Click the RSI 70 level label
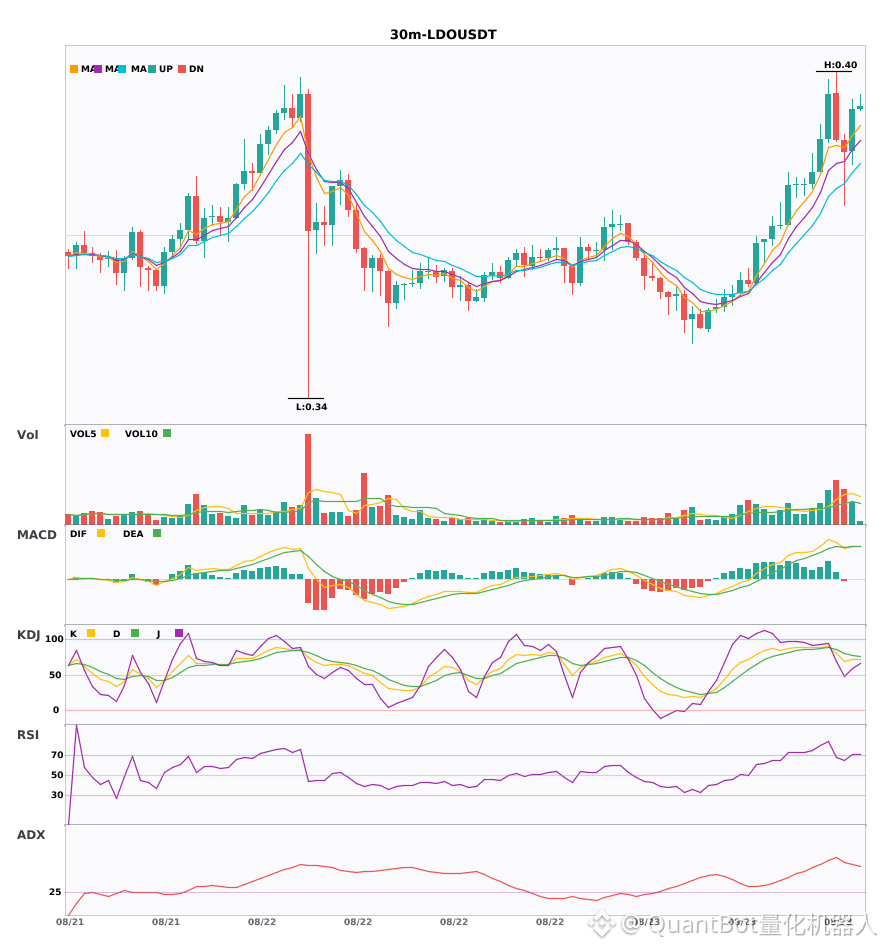 coord(58,755)
